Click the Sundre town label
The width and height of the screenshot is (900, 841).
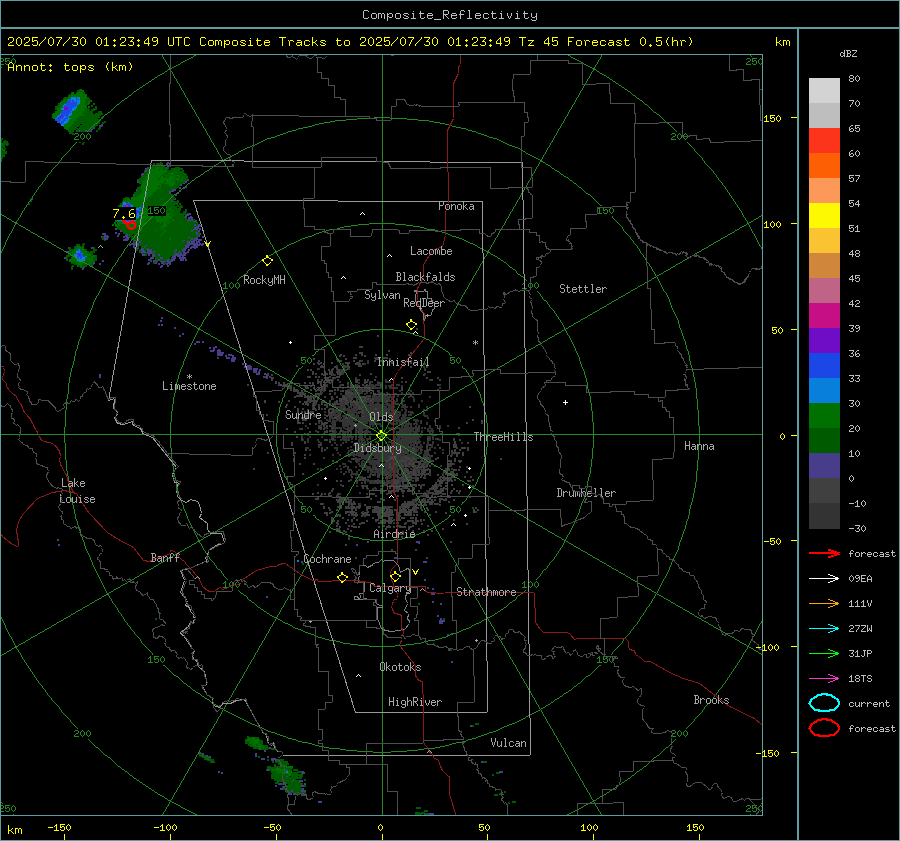coord(303,414)
